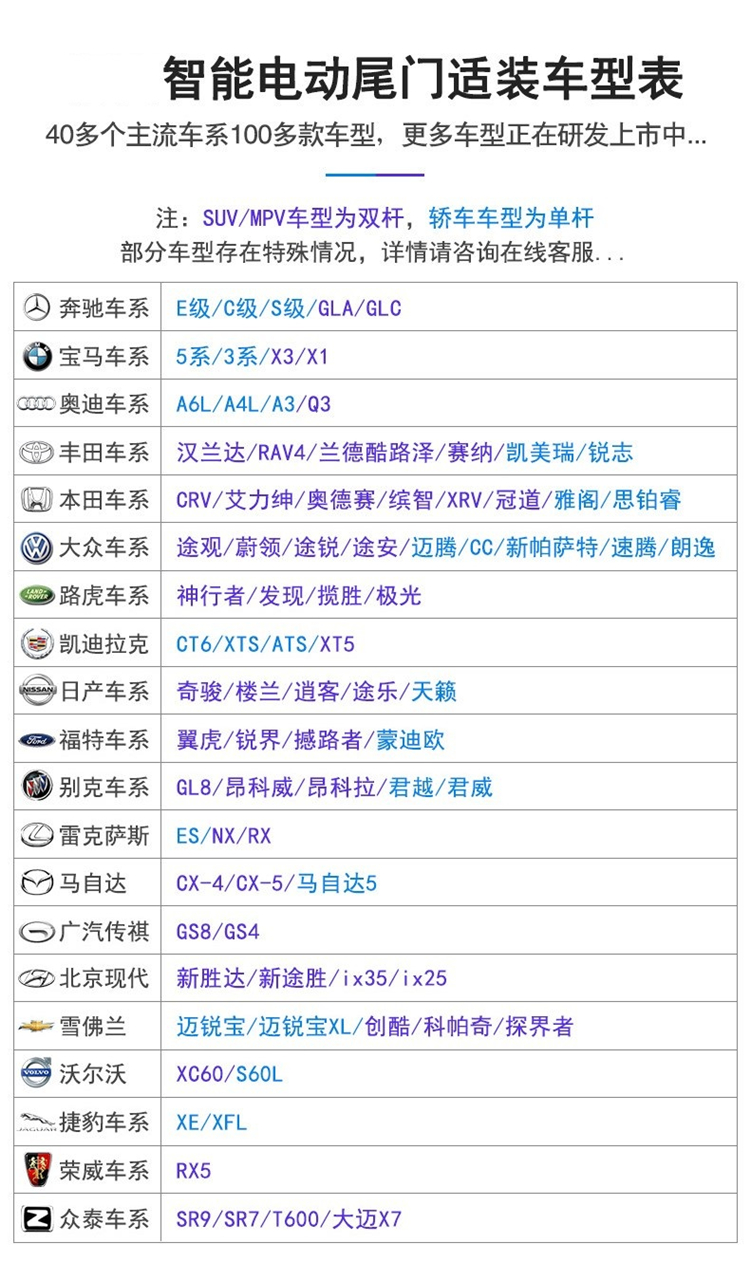Select the 日产车系 brand label
Viewport: 750px width, 1280px height.
pyautogui.click(x=103, y=692)
